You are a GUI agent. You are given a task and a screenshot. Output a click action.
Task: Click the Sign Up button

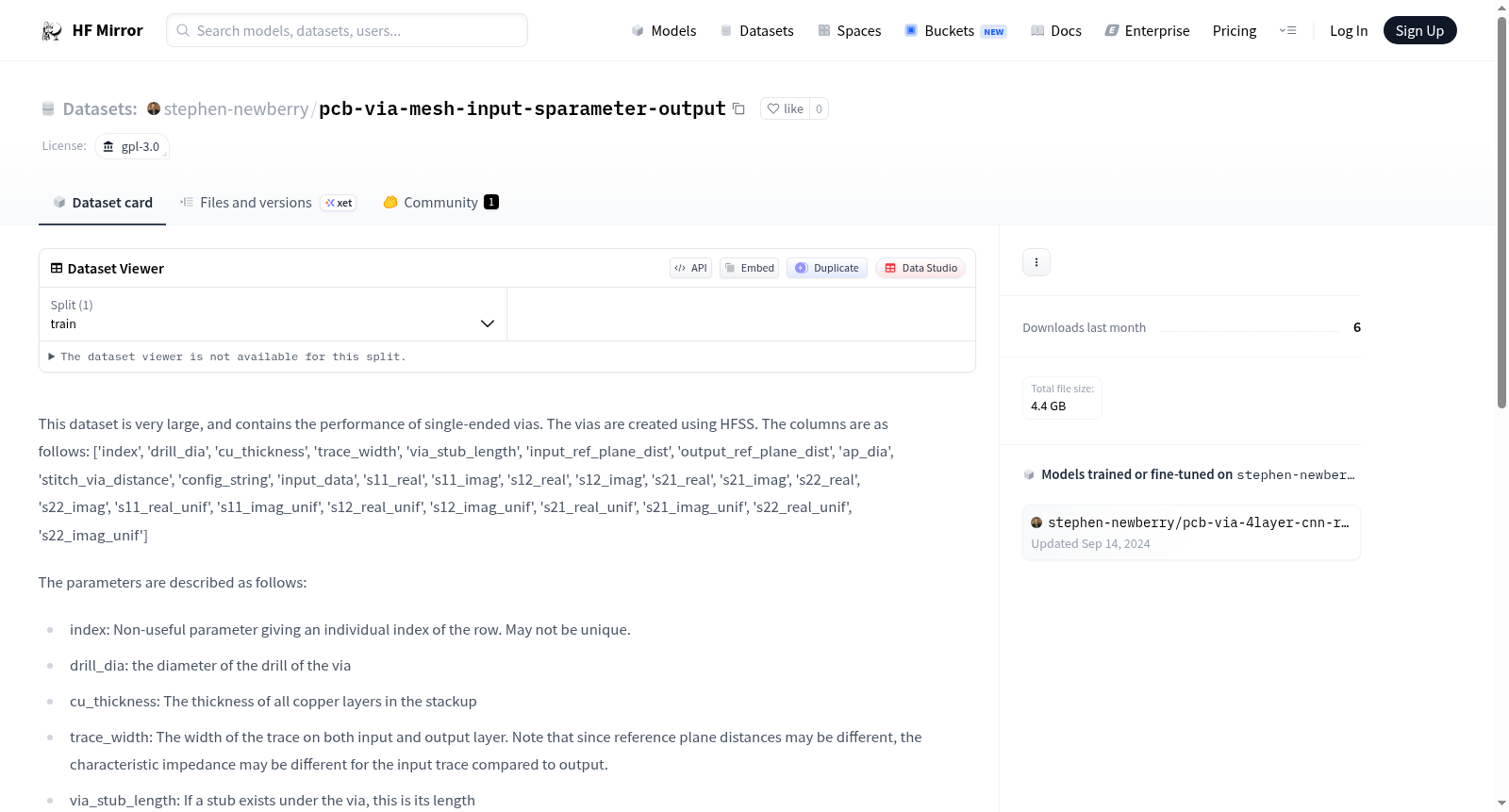click(x=1419, y=30)
